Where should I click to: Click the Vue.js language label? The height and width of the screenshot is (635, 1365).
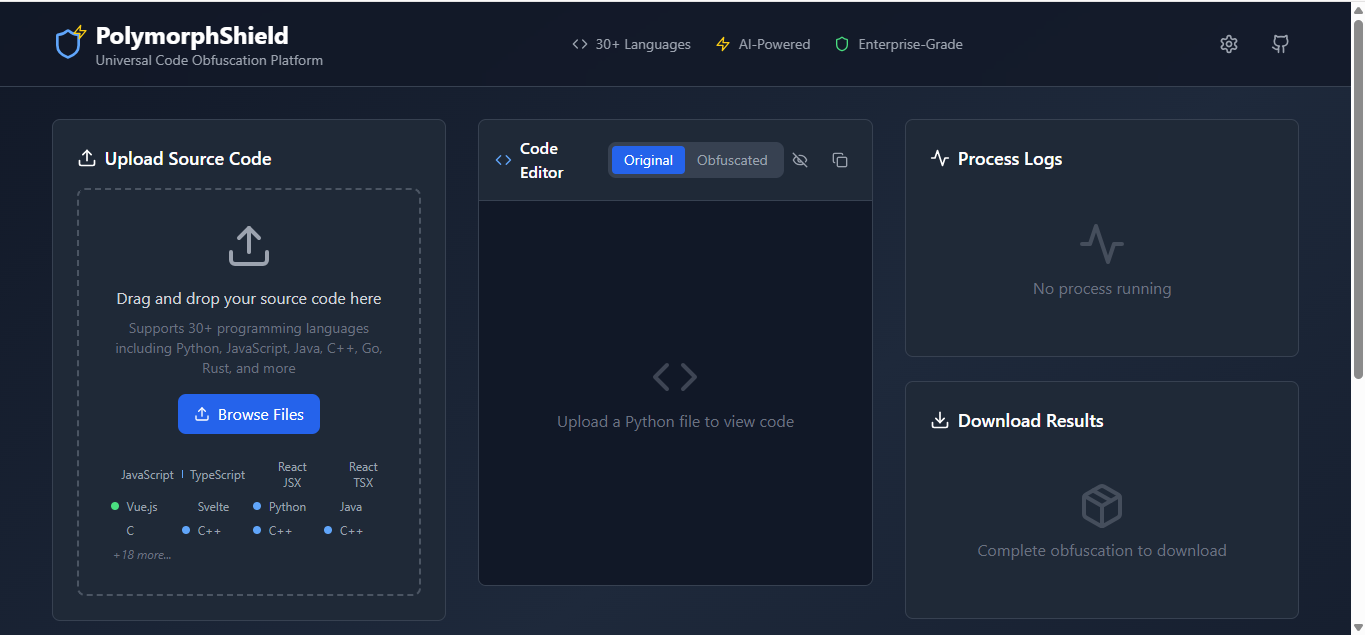point(142,507)
